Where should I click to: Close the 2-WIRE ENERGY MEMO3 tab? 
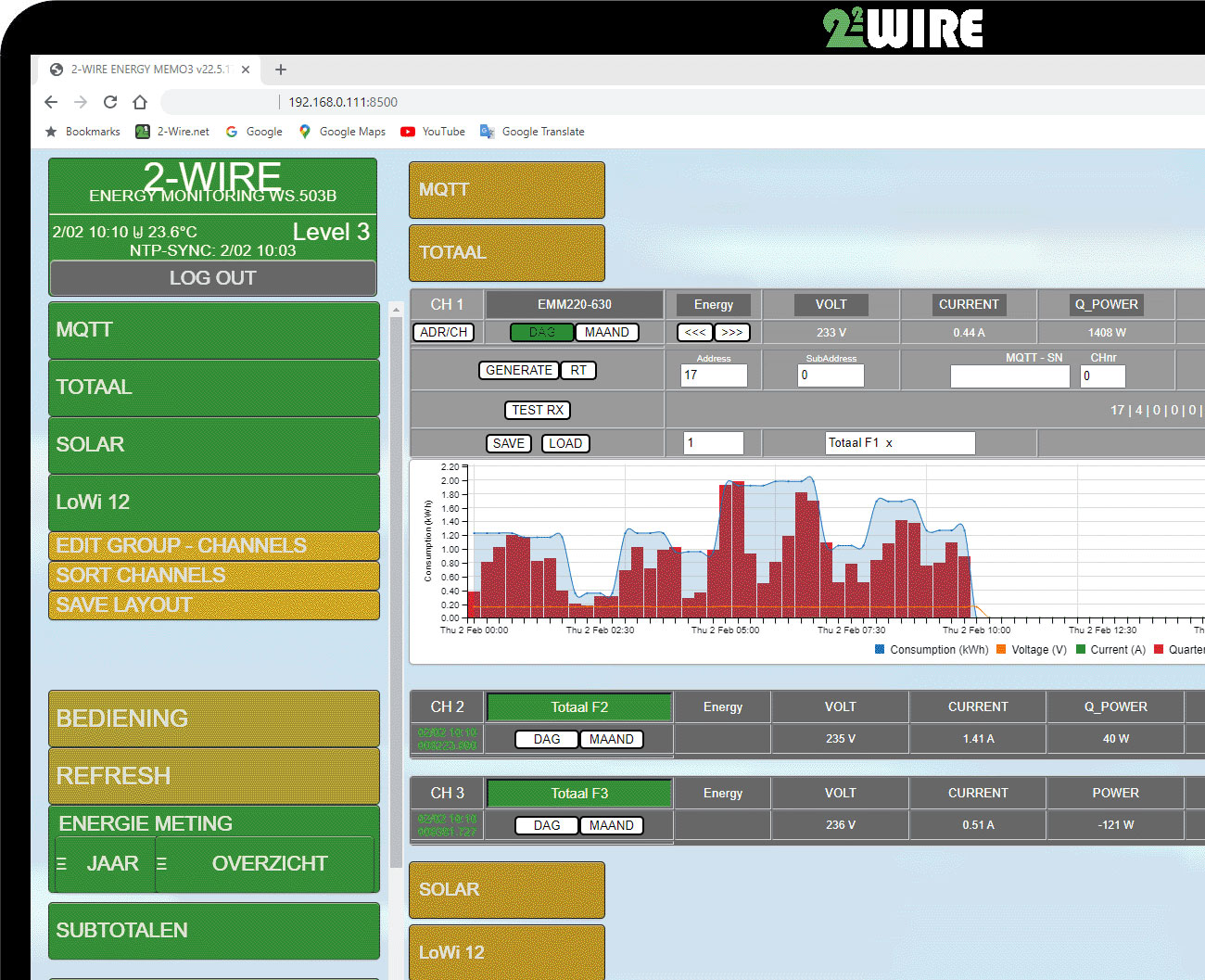click(246, 70)
